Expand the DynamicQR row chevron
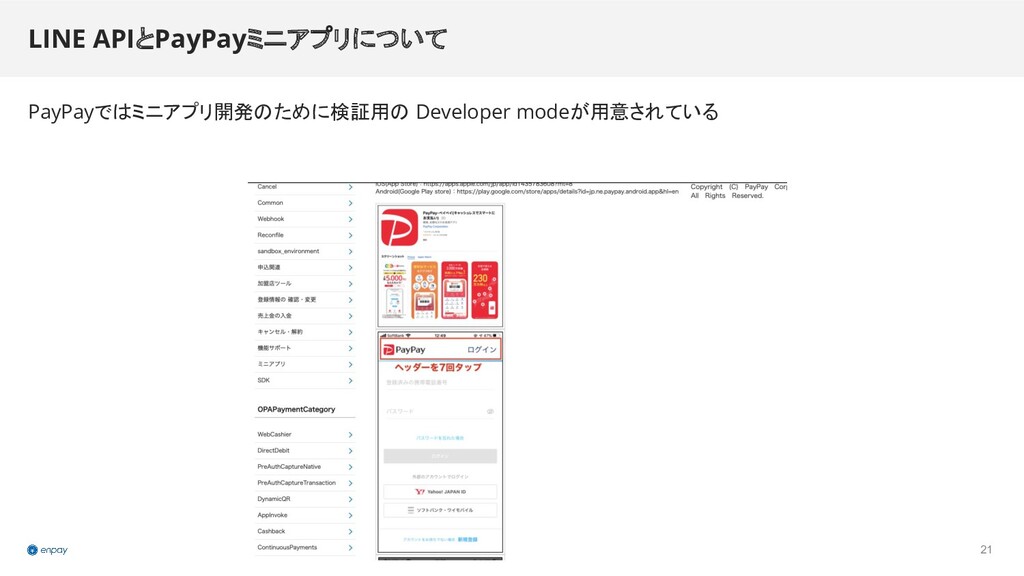 click(x=350, y=500)
